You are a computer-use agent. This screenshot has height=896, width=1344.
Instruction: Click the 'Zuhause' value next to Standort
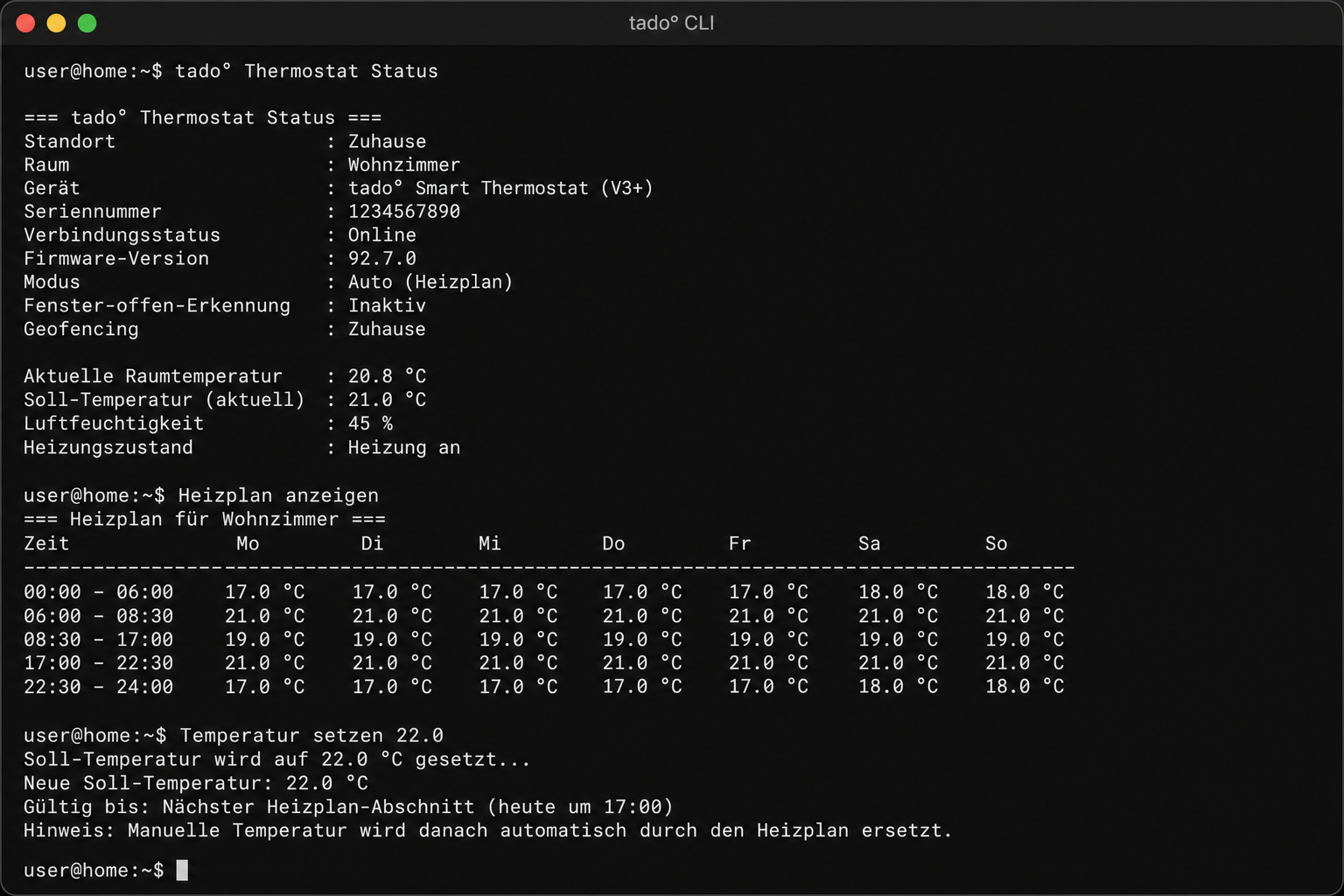(387, 141)
